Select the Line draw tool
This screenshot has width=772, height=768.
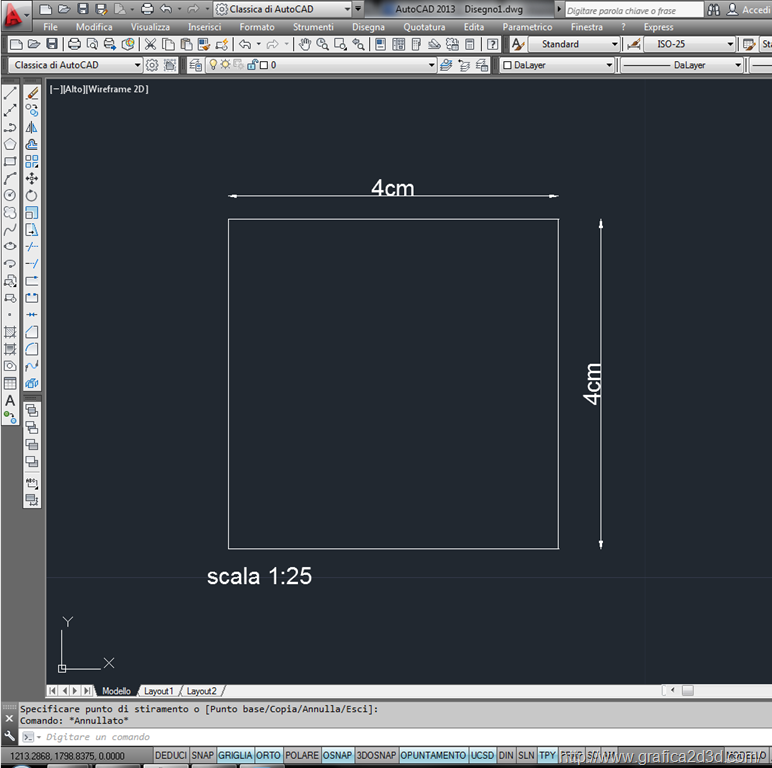tap(10, 93)
